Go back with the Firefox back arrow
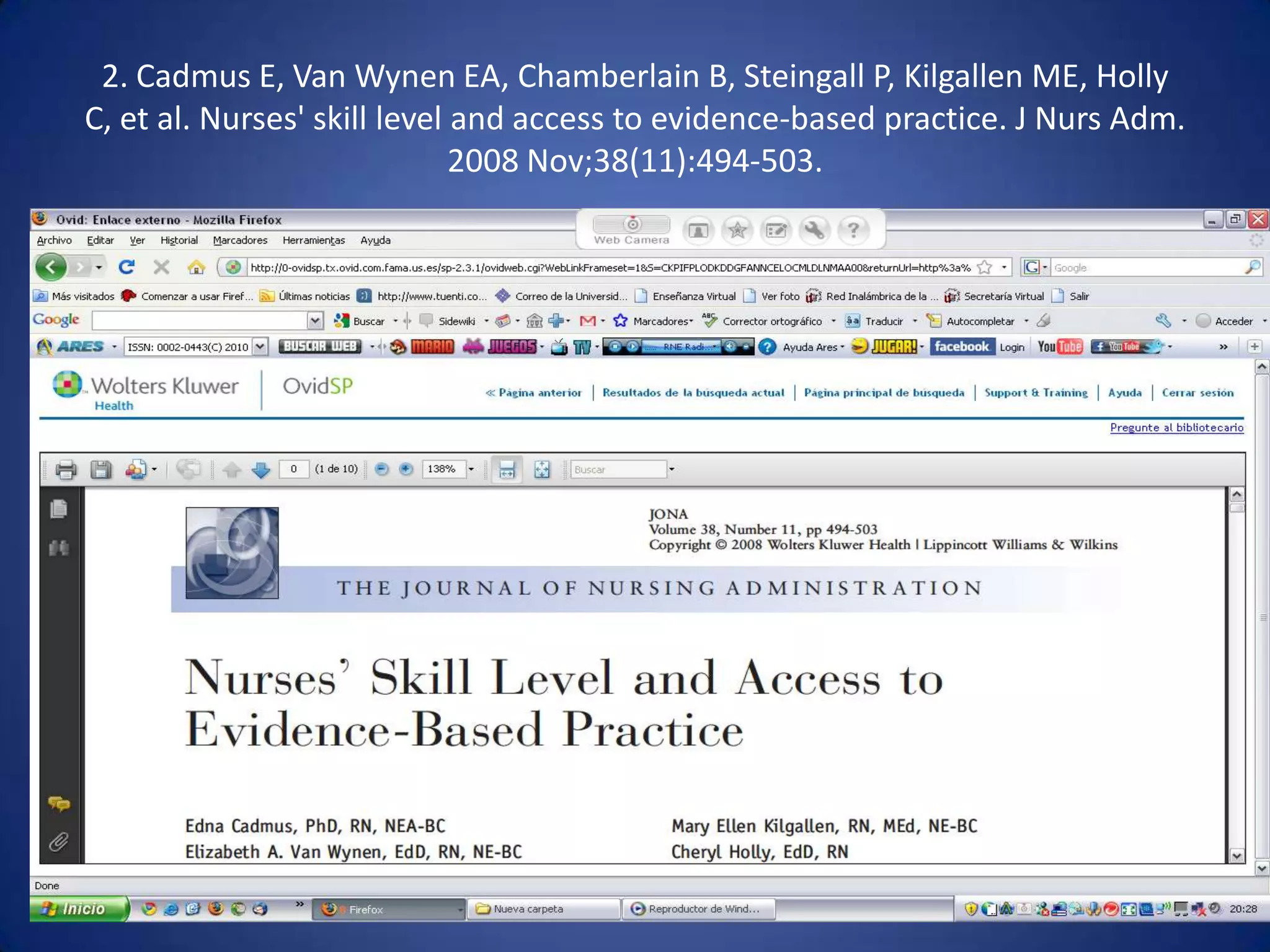The height and width of the screenshot is (952, 1270). [50, 267]
